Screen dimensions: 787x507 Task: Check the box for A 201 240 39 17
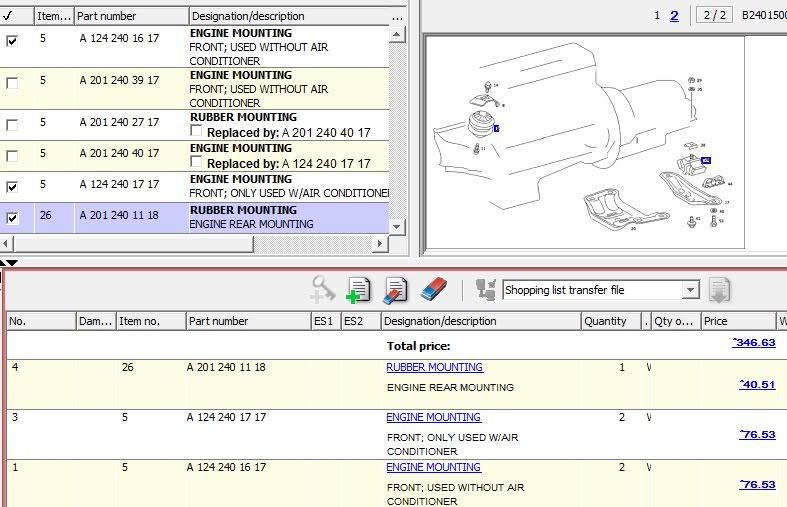click(x=12, y=83)
